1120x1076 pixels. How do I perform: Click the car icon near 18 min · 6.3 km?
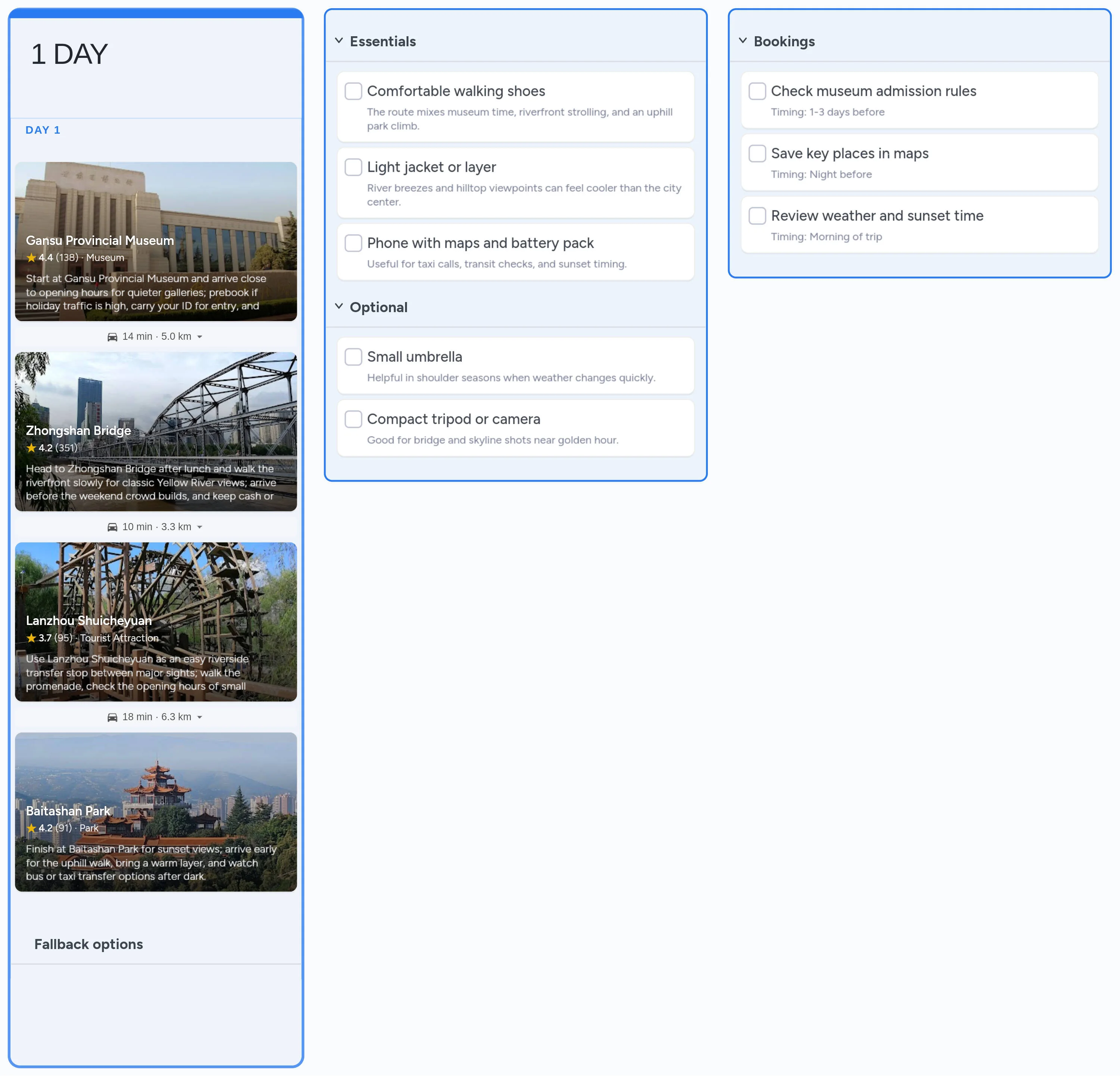tap(113, 716)
